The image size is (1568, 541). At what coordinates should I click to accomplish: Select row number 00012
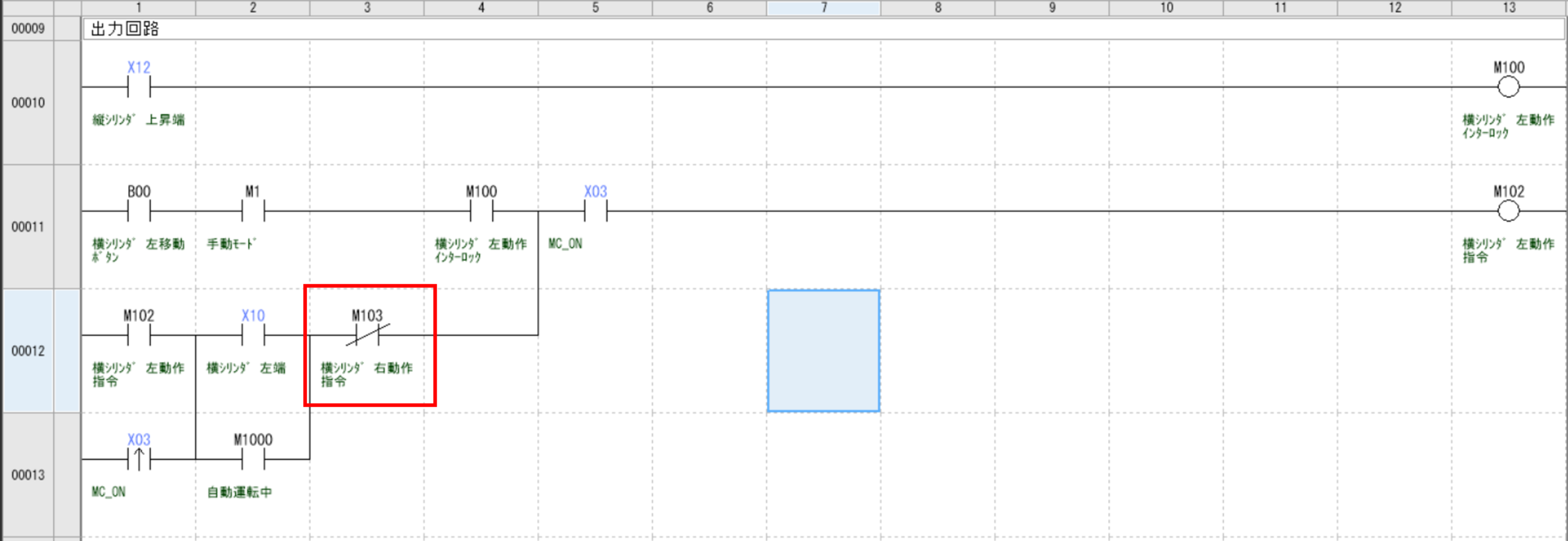pyautogui.click(x=28, y=351)
